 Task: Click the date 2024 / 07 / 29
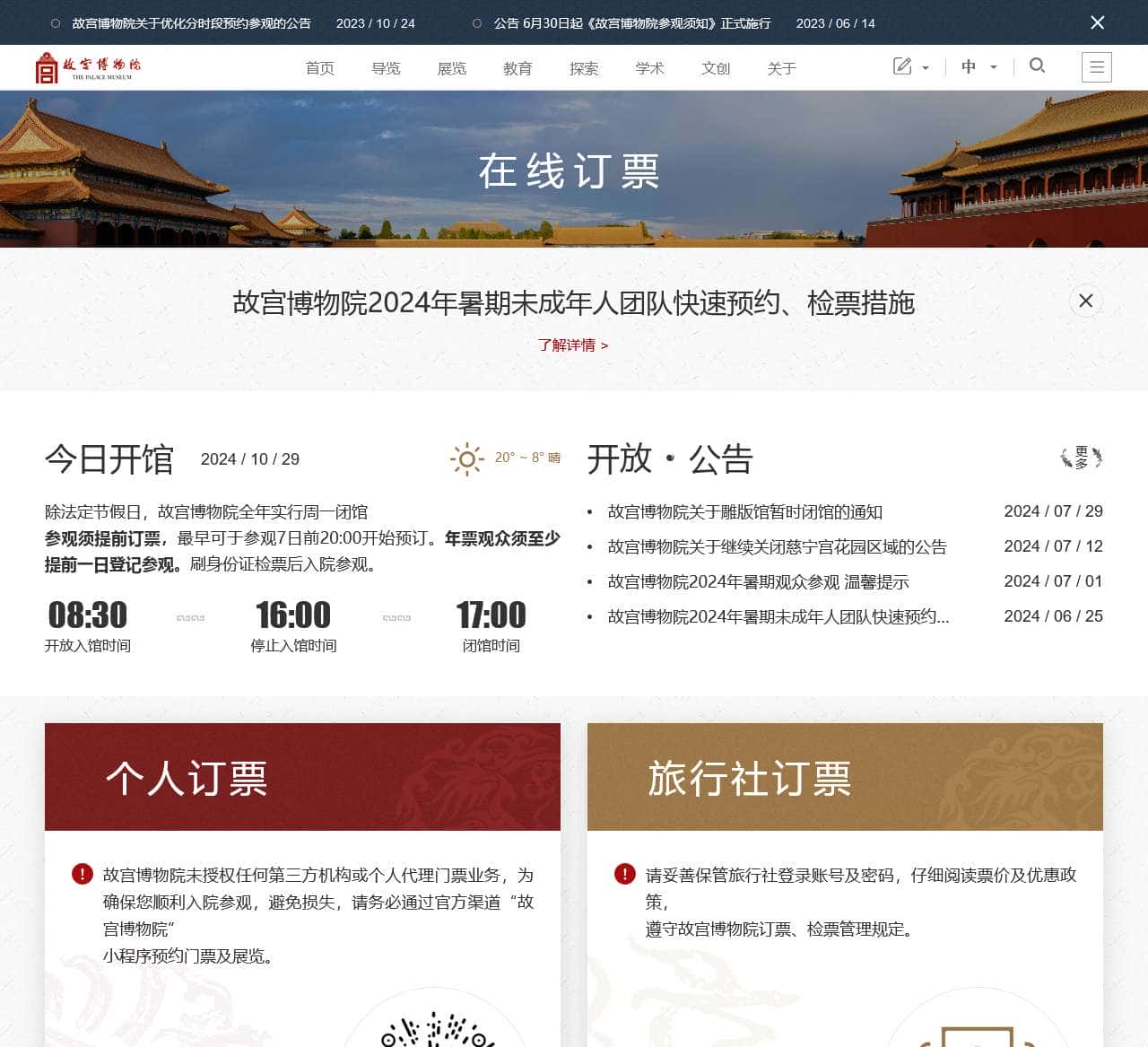(x=1053, y=511)
